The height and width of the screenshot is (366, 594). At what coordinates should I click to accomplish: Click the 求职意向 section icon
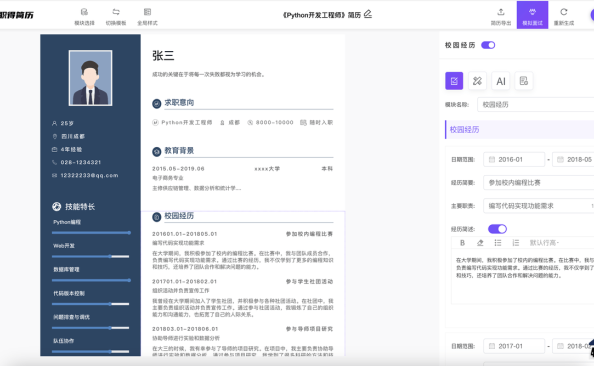[x=156, y=103]
